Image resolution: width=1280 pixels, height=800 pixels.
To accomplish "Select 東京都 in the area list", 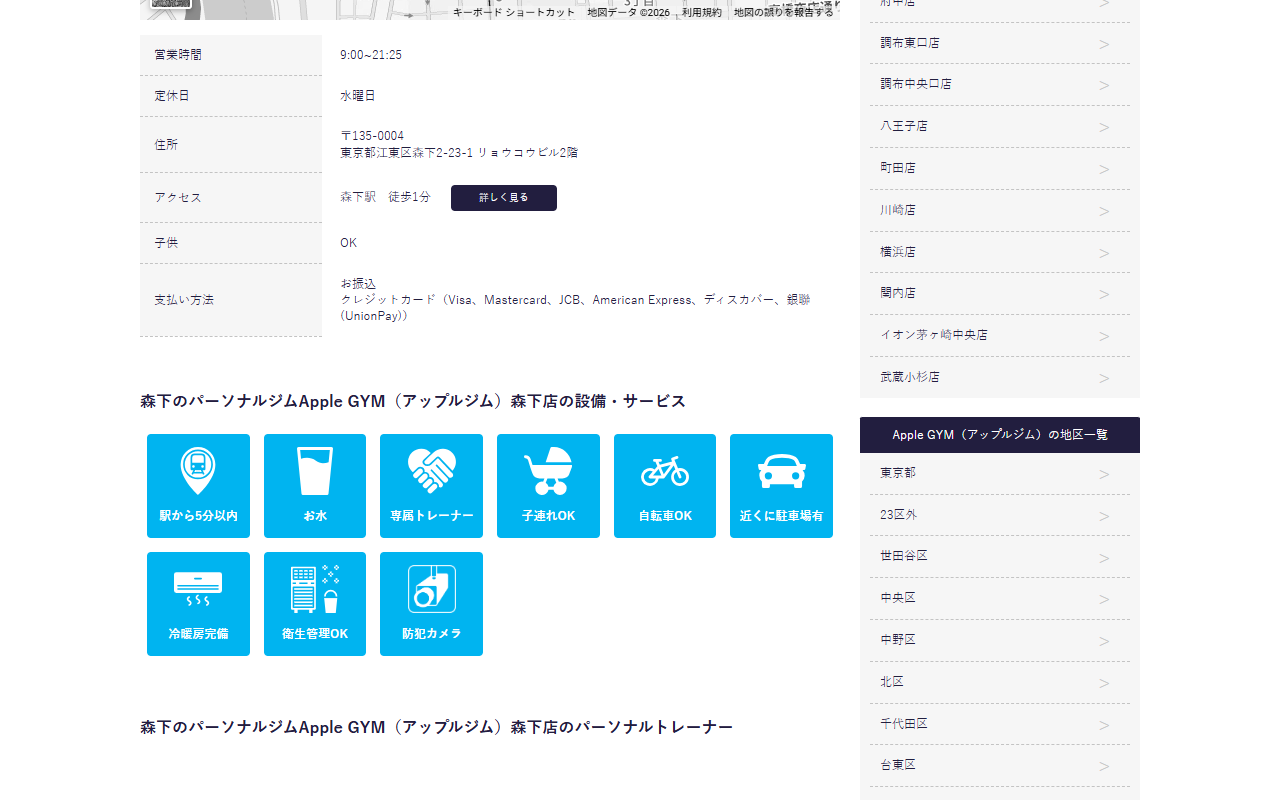I will click(x=1000, y=473).
